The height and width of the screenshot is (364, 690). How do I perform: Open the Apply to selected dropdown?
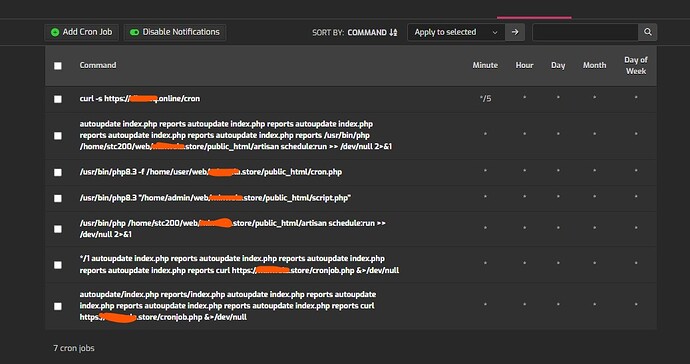456,32
